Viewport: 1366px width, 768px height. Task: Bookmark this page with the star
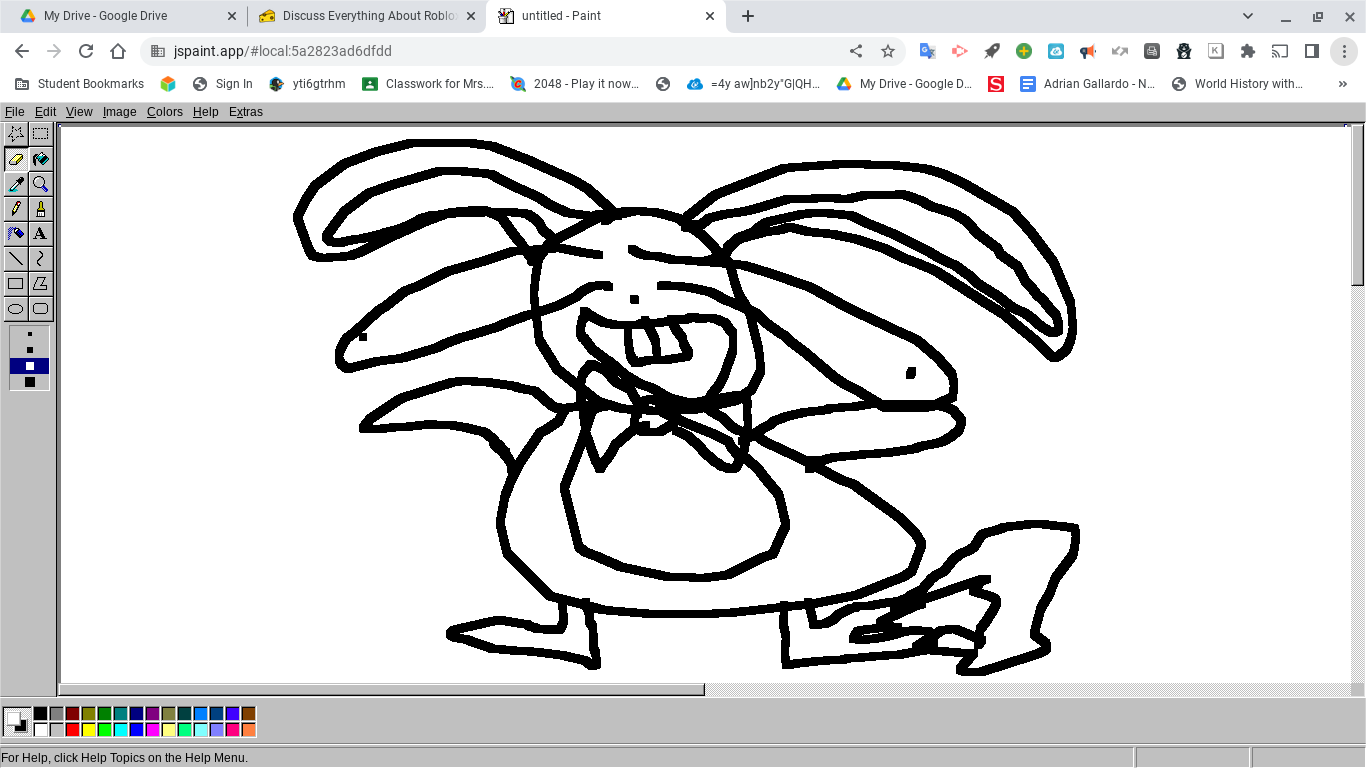[x=888, y=51]
